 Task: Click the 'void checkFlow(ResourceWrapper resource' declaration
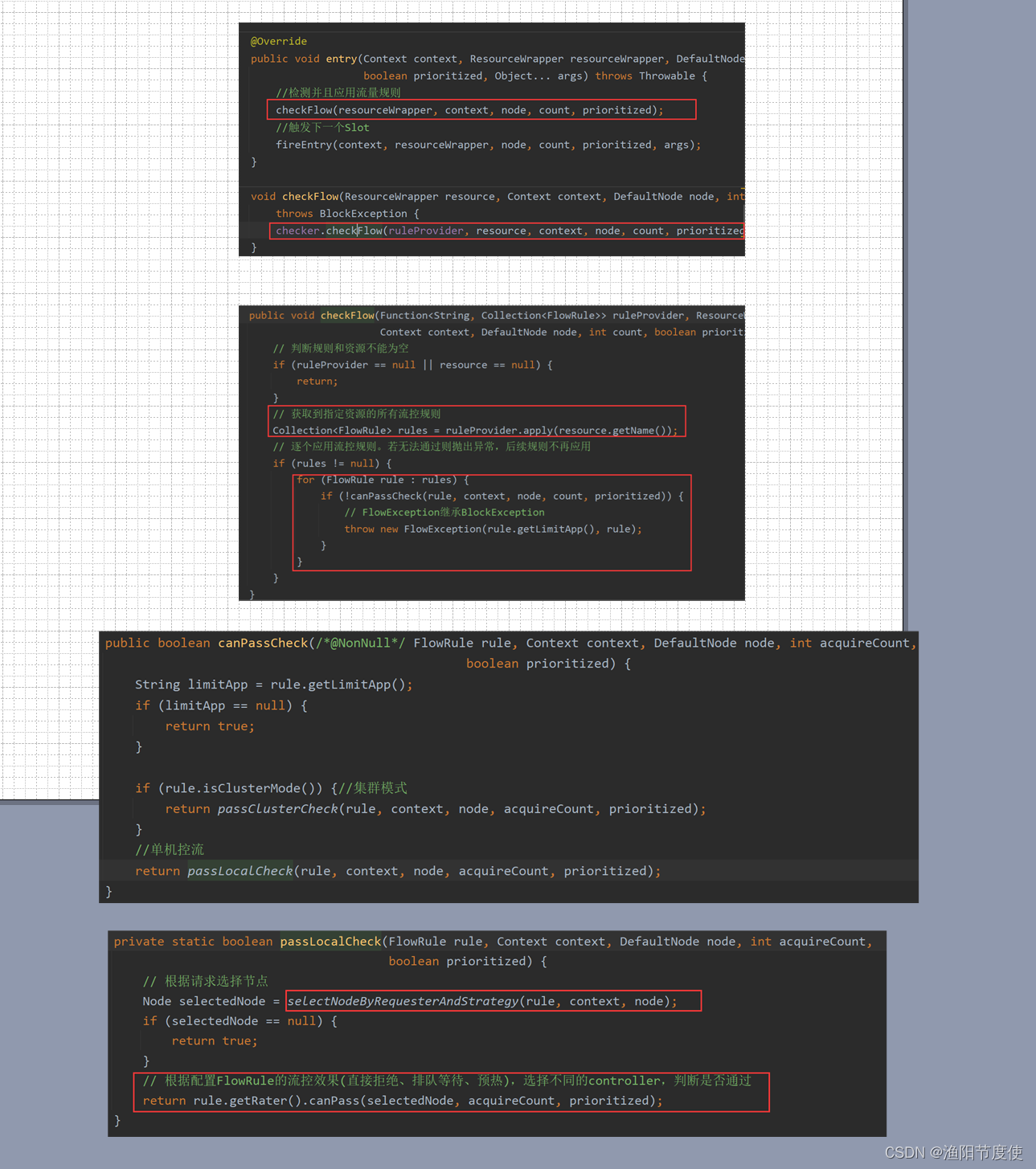pyautogui.click(x=497, y=196)
